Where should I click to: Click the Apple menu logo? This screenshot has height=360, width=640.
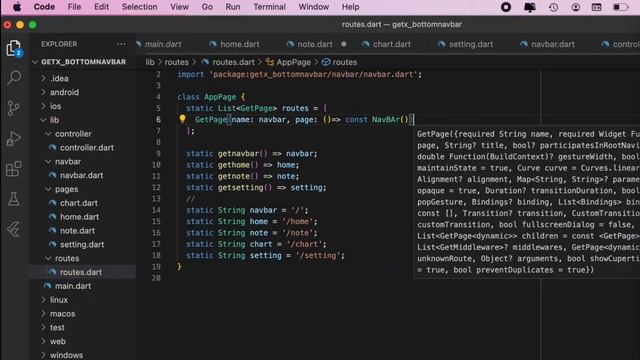(x=17, y=7)
